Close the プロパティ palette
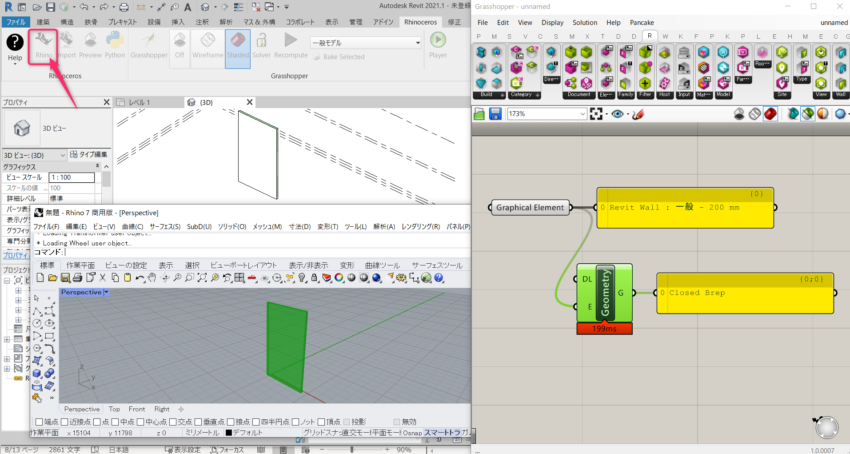 pyautogui.click(x=106, y=102)
